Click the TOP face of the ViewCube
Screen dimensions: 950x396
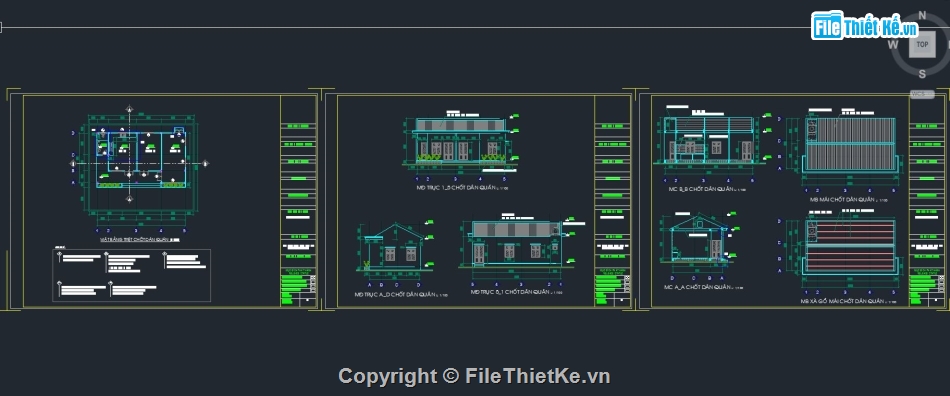tap(922, 44)
